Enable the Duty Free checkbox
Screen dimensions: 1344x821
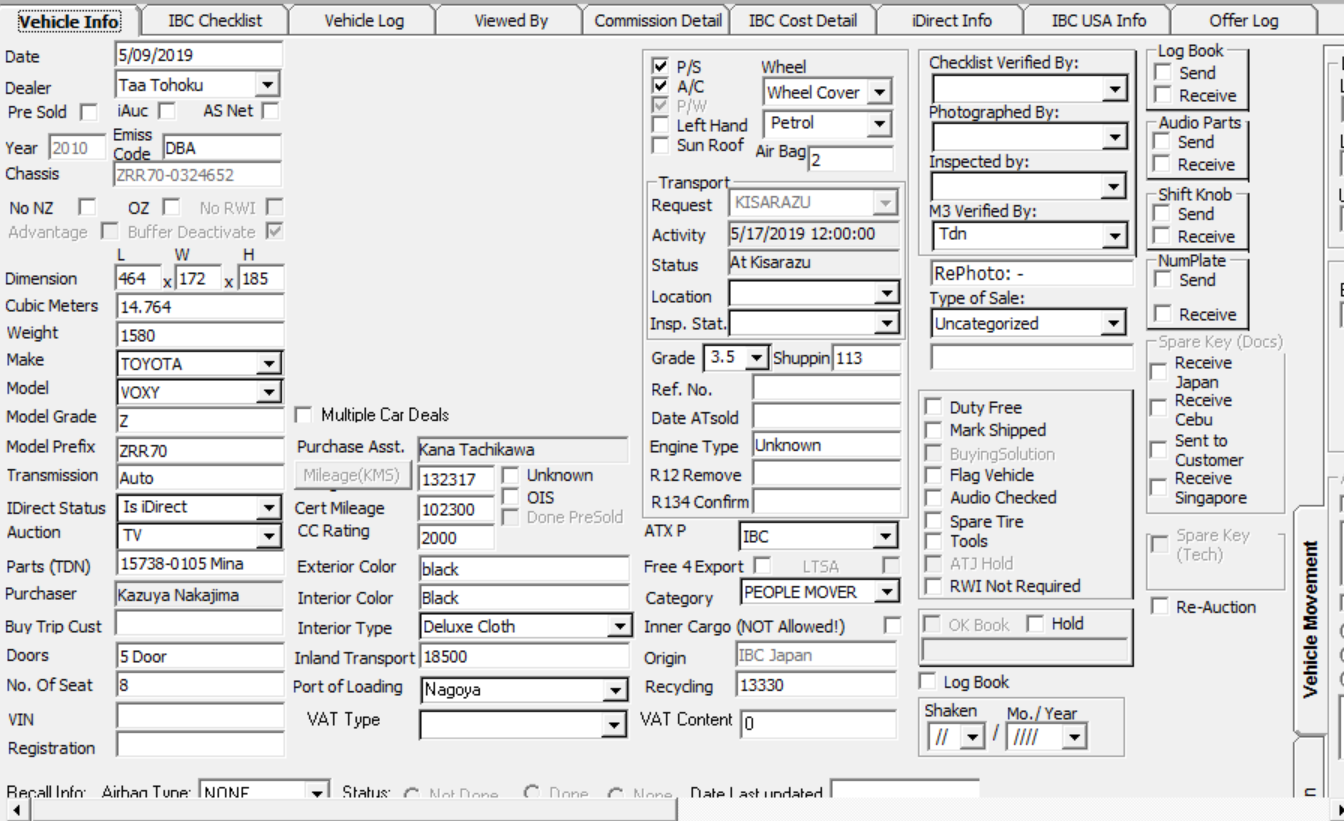933,407
